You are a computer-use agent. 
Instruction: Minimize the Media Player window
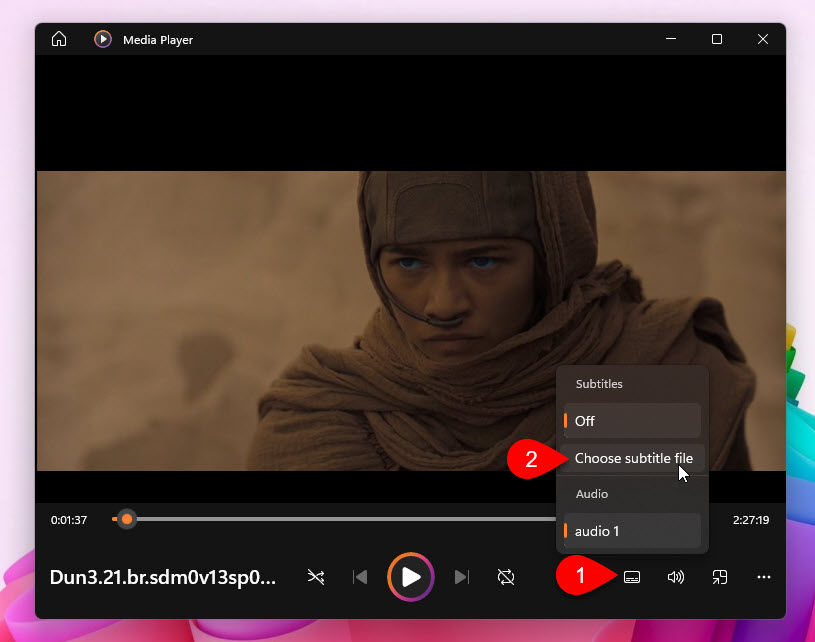pos(671,39)
